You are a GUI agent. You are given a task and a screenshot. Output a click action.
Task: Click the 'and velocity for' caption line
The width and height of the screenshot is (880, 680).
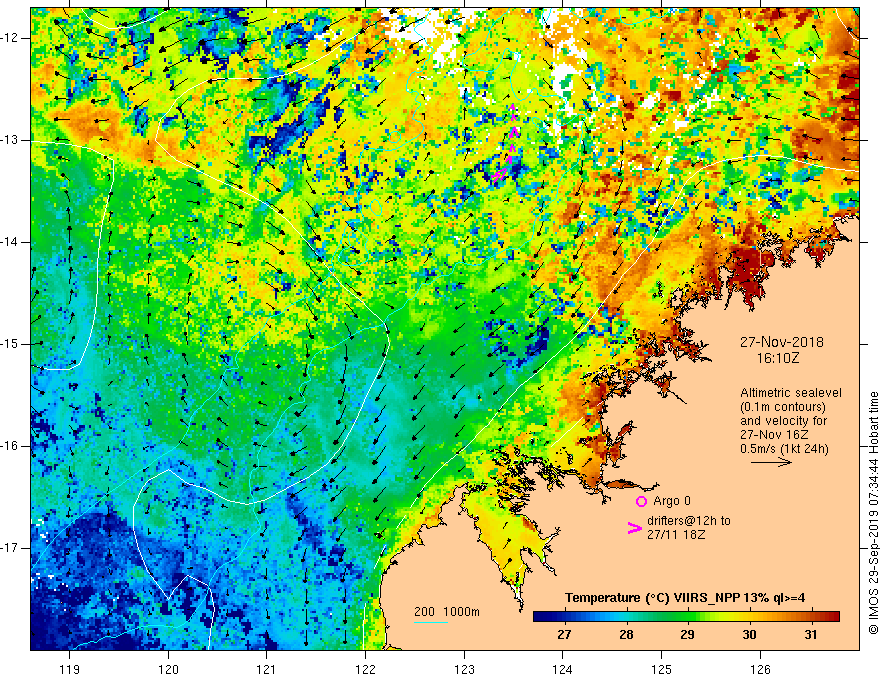(x=783, y=421)
